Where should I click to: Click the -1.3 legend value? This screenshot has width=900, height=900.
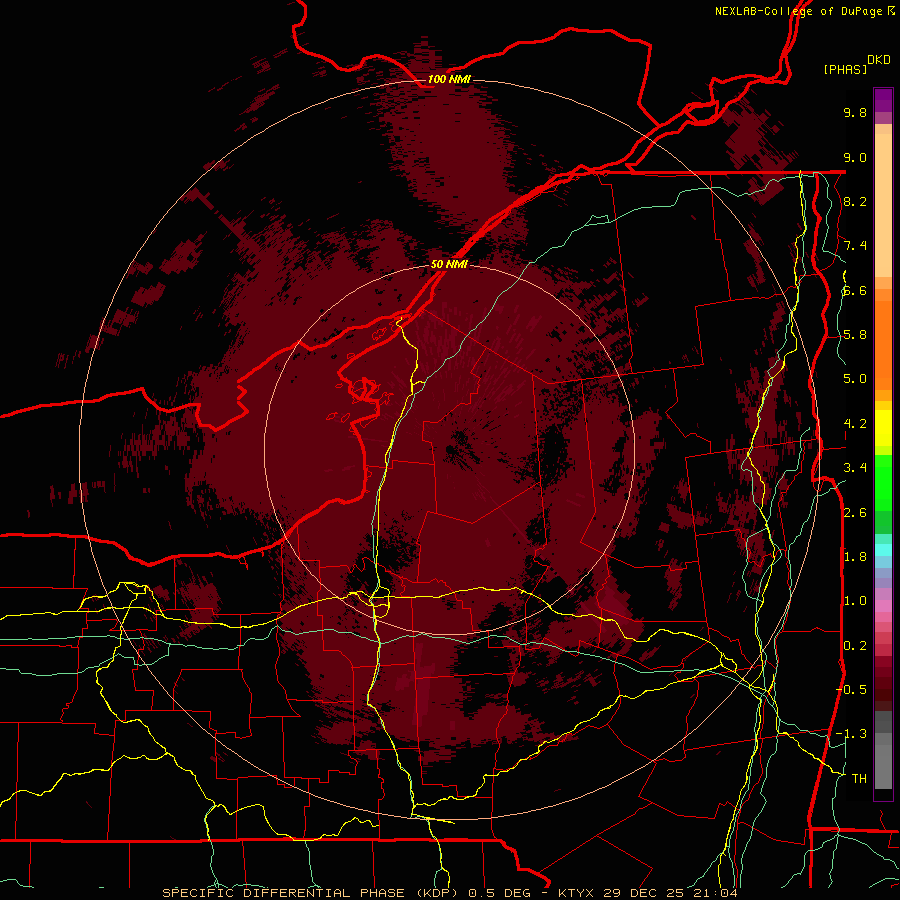coord(852,734)
